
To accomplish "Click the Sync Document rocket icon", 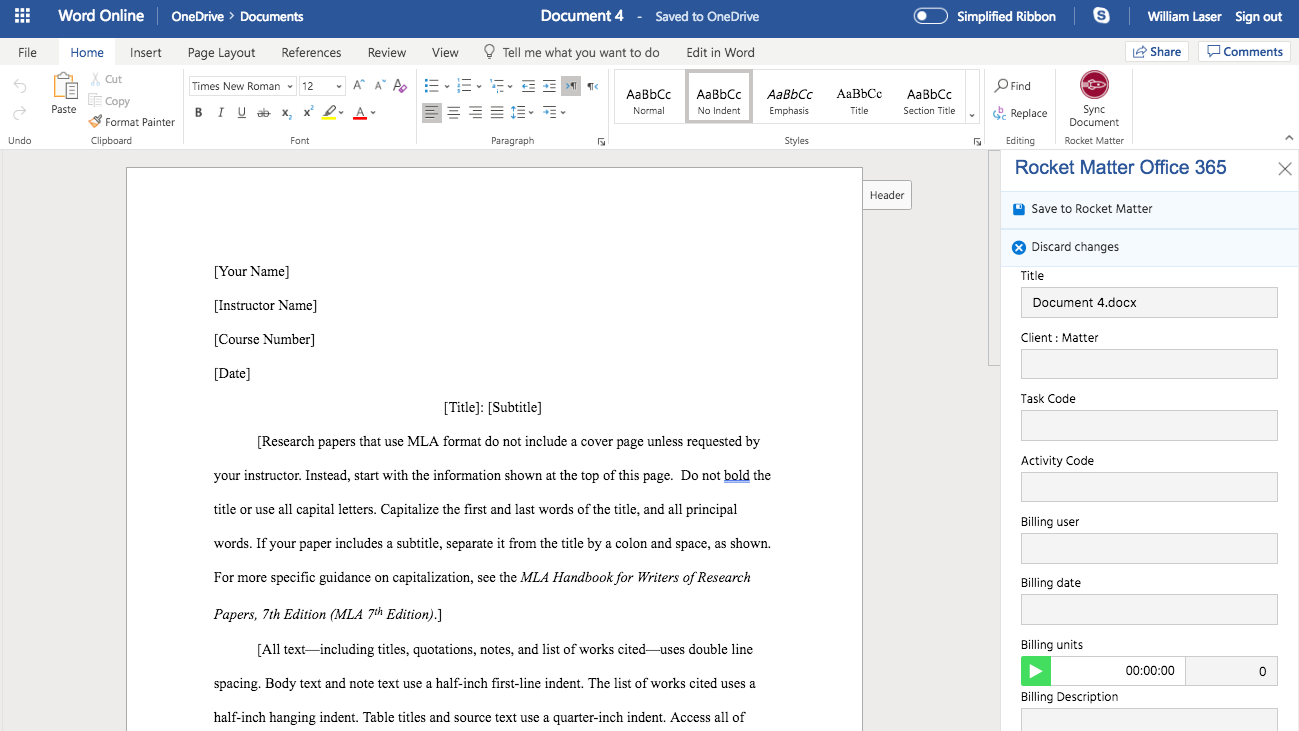I will (1094, 85).
